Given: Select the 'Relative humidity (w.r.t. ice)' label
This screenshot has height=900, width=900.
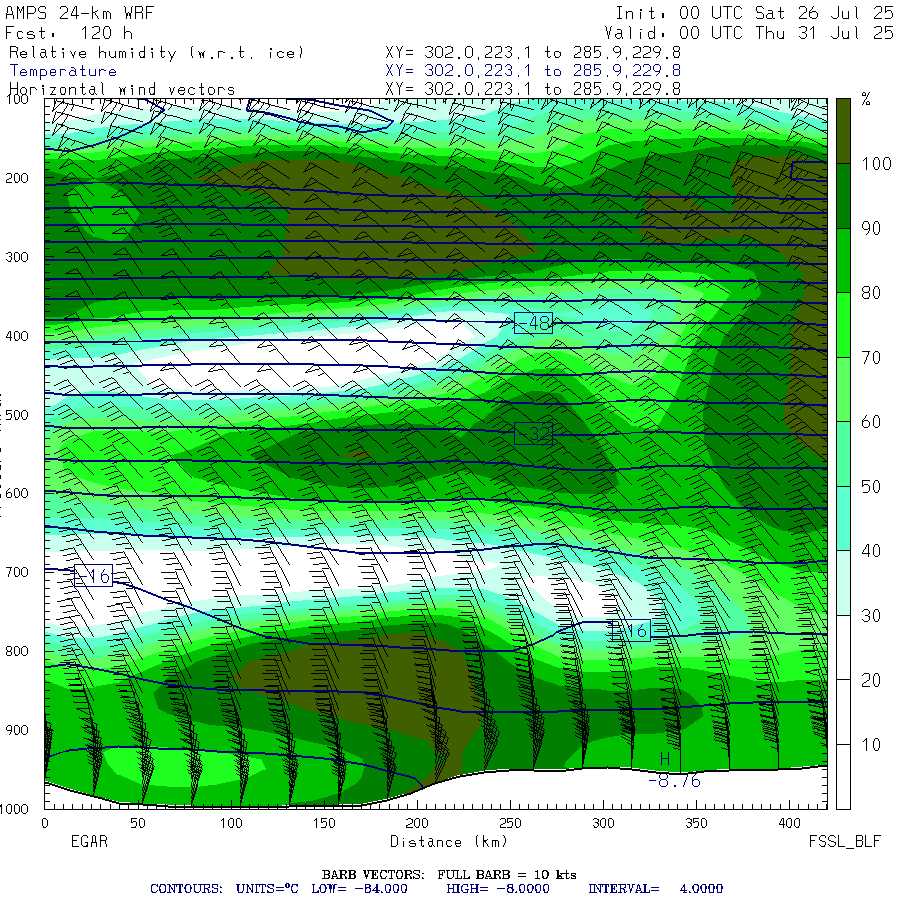Looking at the screenshot, I should [156, 53].
